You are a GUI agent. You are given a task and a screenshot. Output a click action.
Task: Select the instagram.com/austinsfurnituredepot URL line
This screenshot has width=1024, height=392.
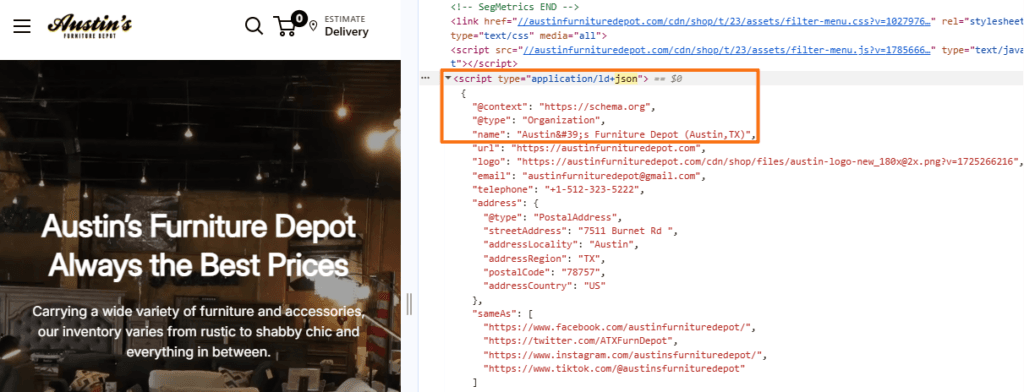point(624,355)
